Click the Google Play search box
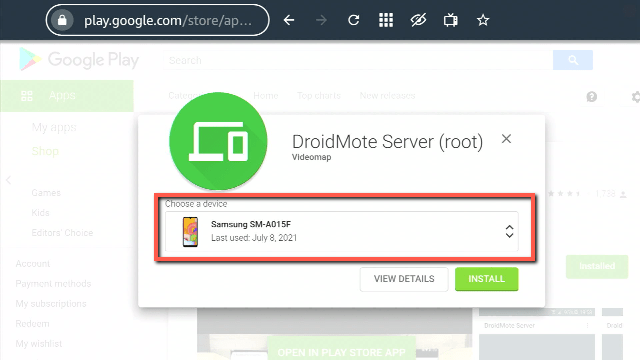This screenshot has width=640, height=360. pos(358,60)
